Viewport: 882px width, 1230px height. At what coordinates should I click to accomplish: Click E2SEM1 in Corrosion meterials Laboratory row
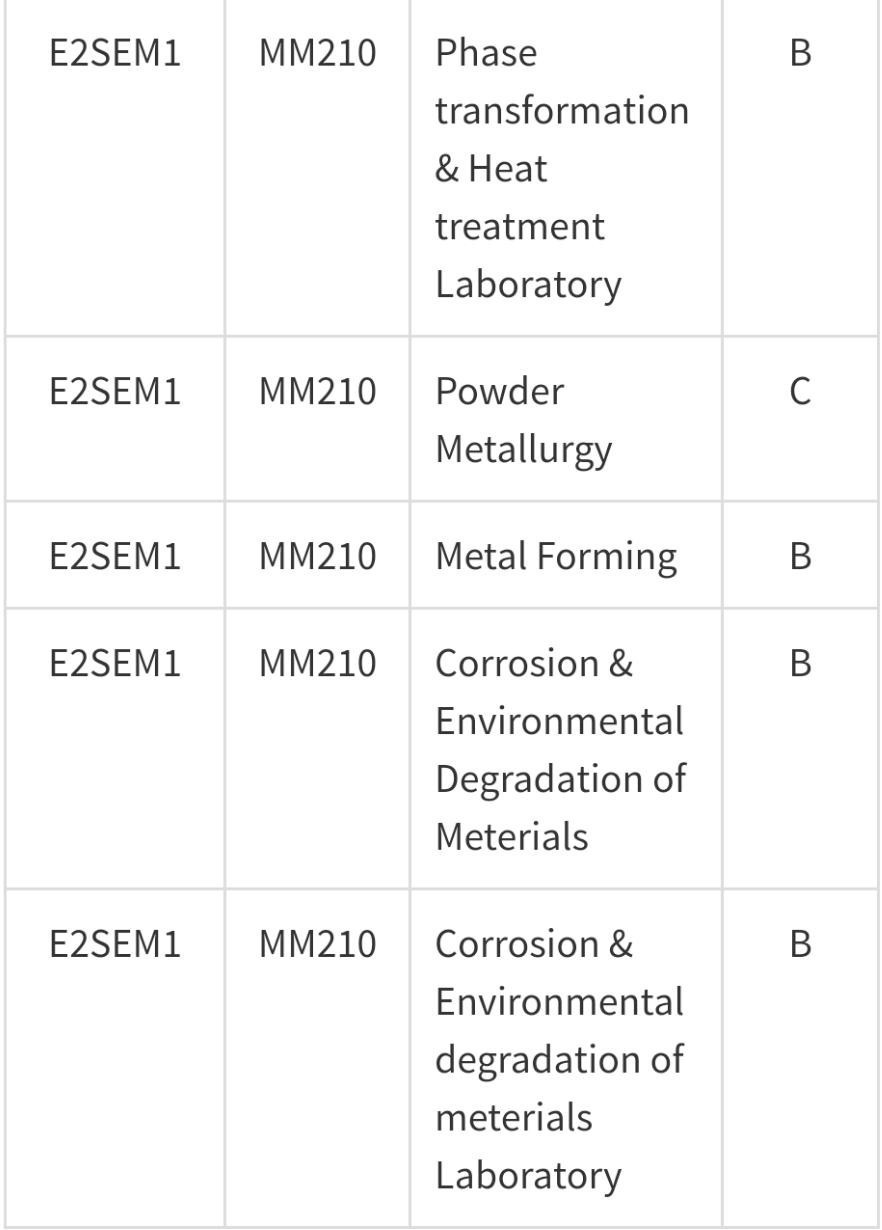click(115, 943)
